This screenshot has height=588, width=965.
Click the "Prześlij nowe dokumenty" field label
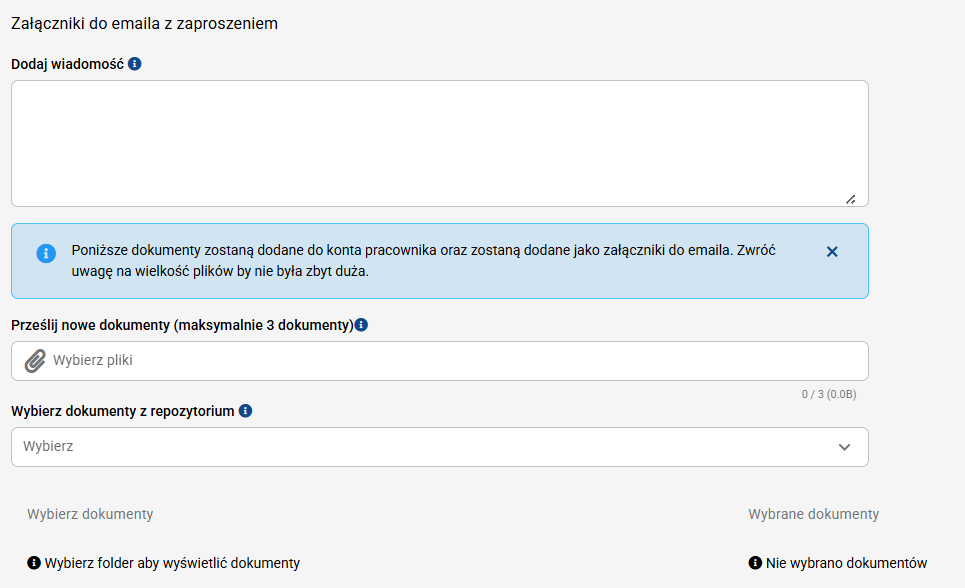(x=182, y=325)
